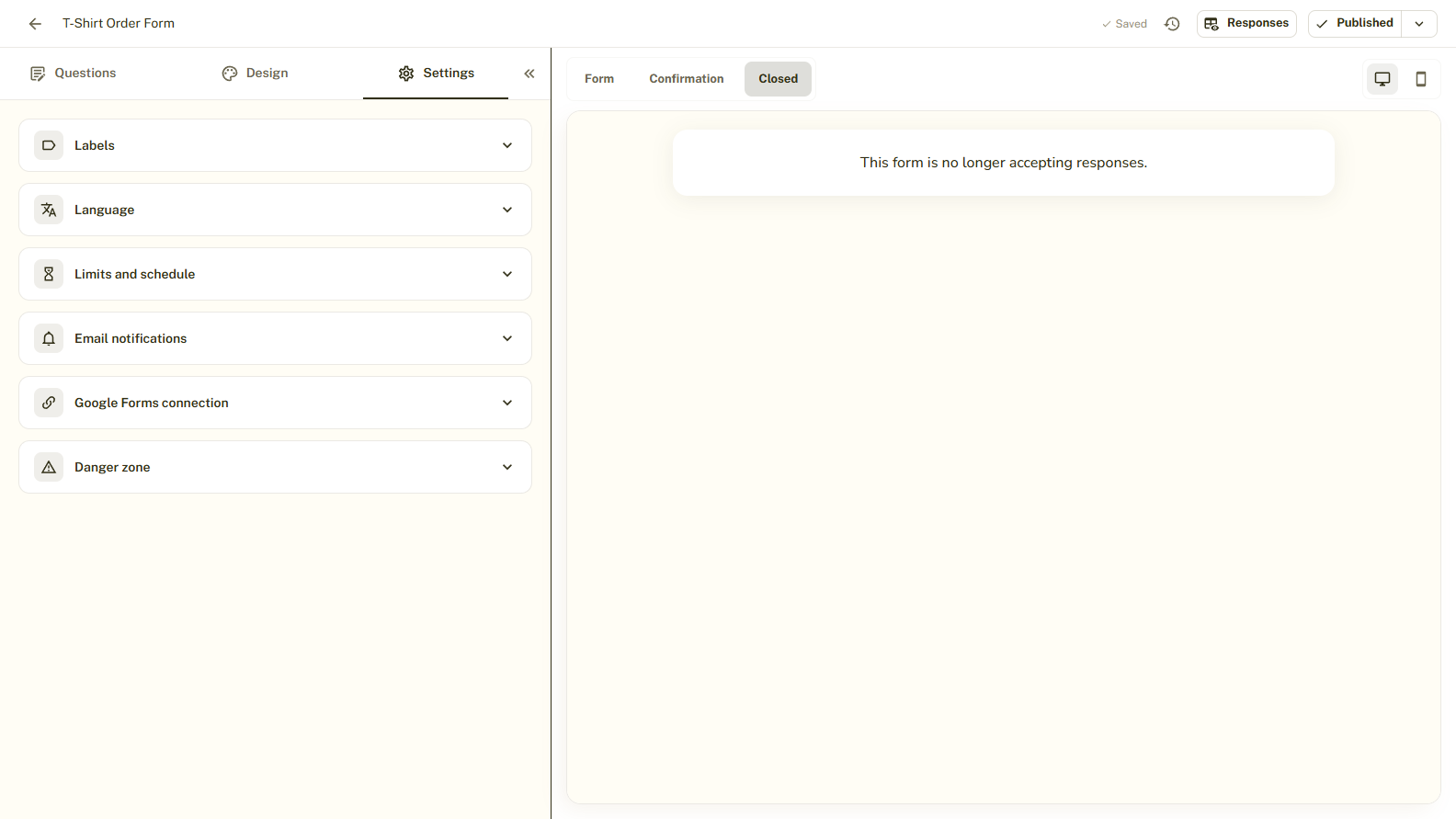The height and width of the screenshot is (819, 1456).
Task: Click the Labels tag icon
Action: pyautogui.click(x=49, y=145)
